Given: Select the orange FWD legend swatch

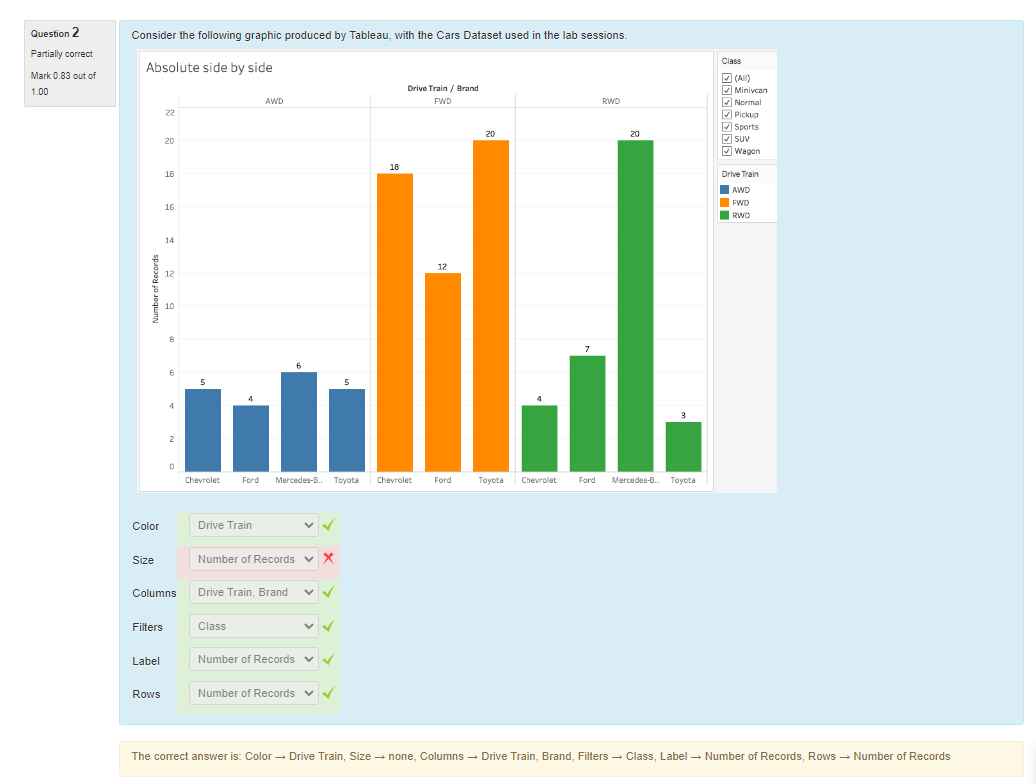Looking at the screenshot, I should coord(725,202).
